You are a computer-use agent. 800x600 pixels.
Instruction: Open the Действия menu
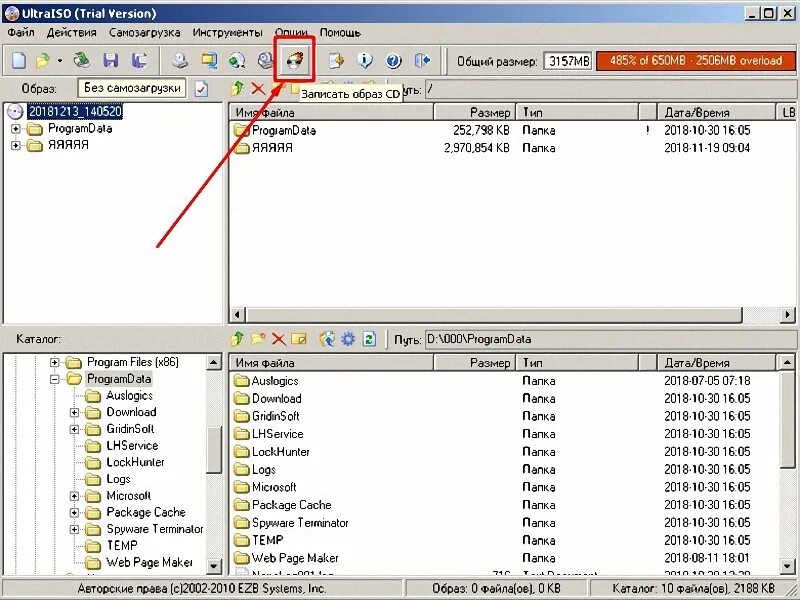(71, 33)
